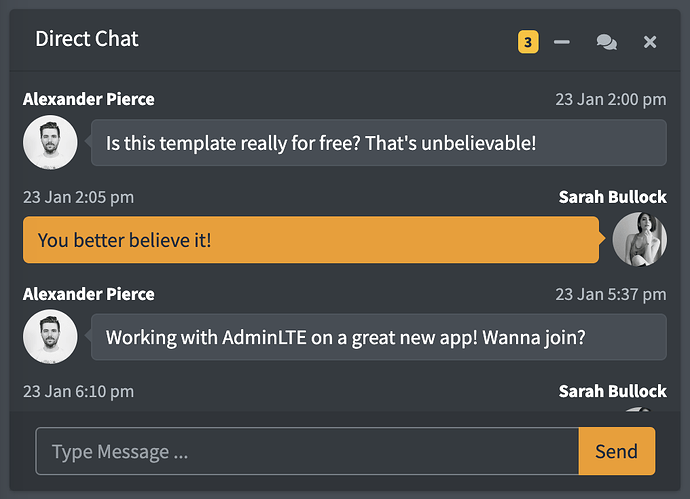Click the bottom Sarah Bullock name label
Screen dimensions: 690x499
pyautogui.click(x=612, y=391)
